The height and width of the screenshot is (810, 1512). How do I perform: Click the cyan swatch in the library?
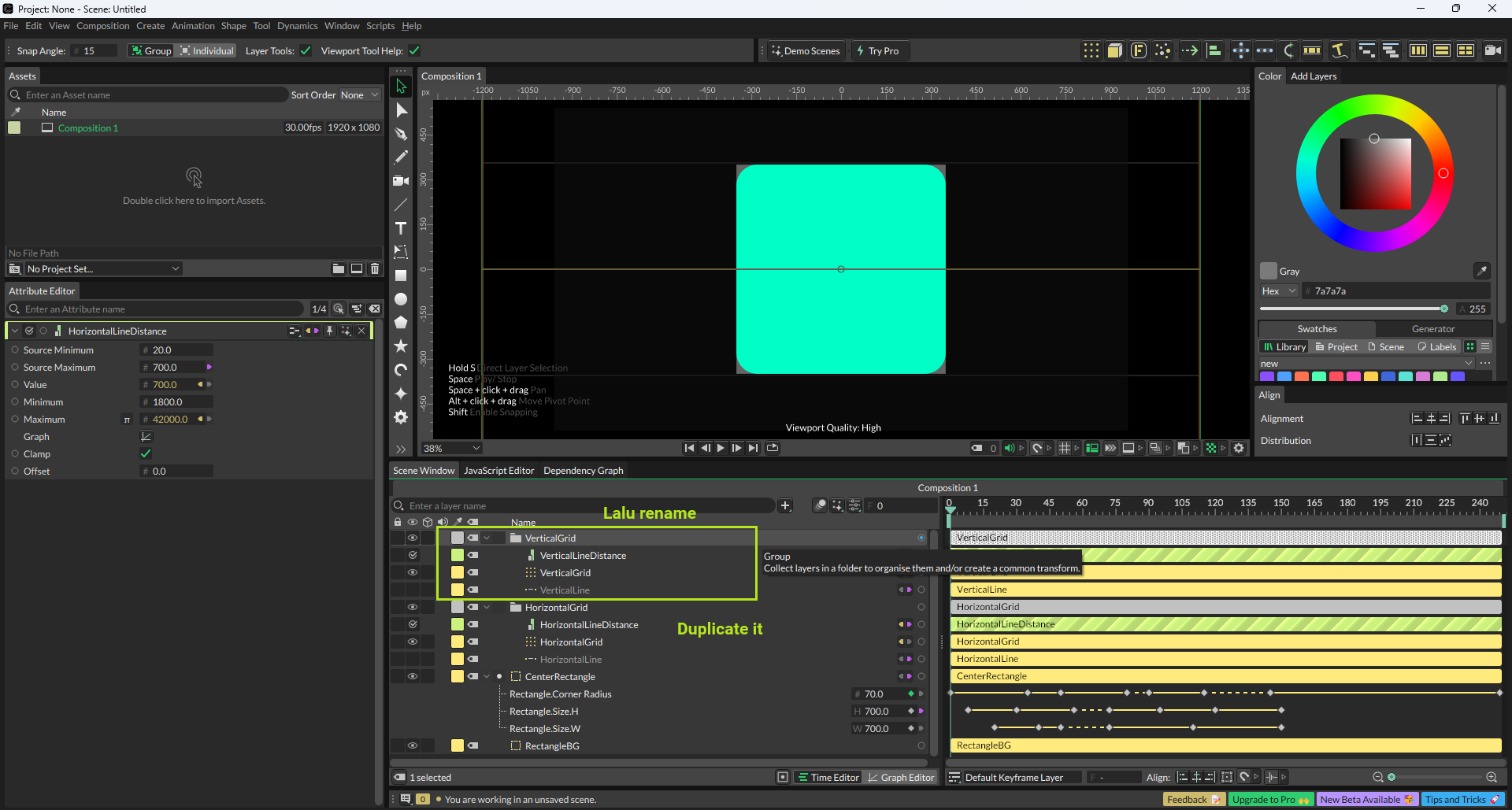pos(1405,376)
